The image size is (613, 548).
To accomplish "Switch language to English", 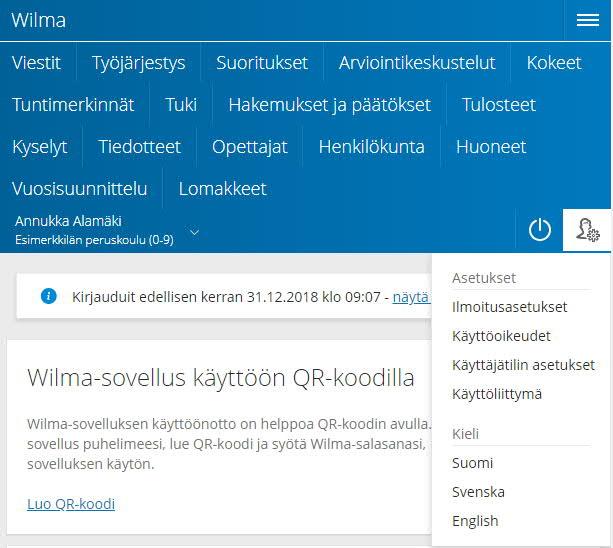I will 475,521.
